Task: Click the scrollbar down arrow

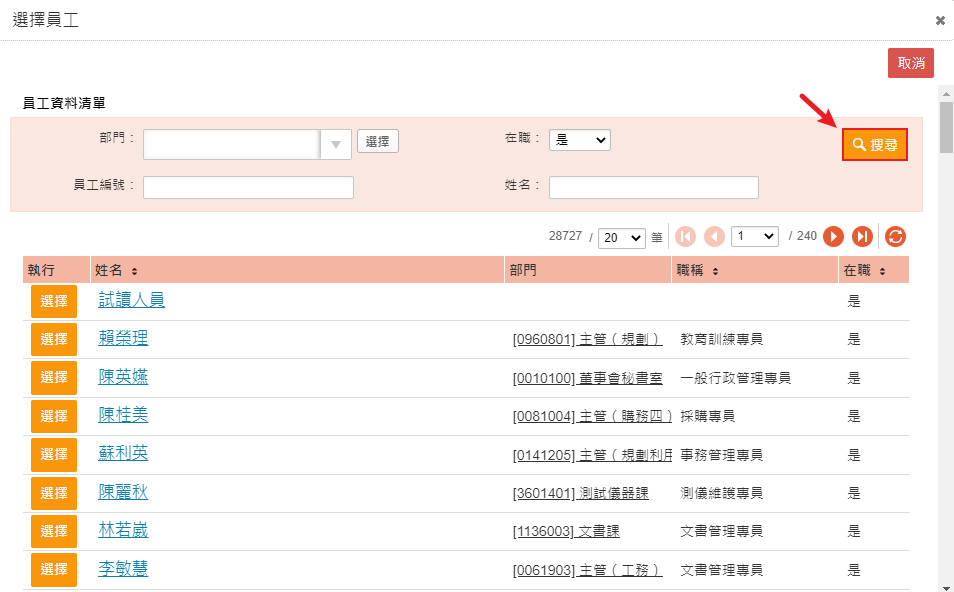Action: point(945,587)
